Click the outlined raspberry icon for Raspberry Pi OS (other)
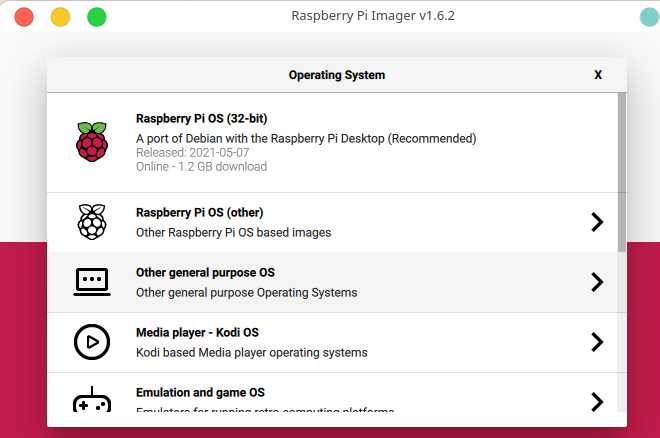Image resolution: width=660 pixels, height=438 pixels. pyautogui.click(x=92, y=222)
